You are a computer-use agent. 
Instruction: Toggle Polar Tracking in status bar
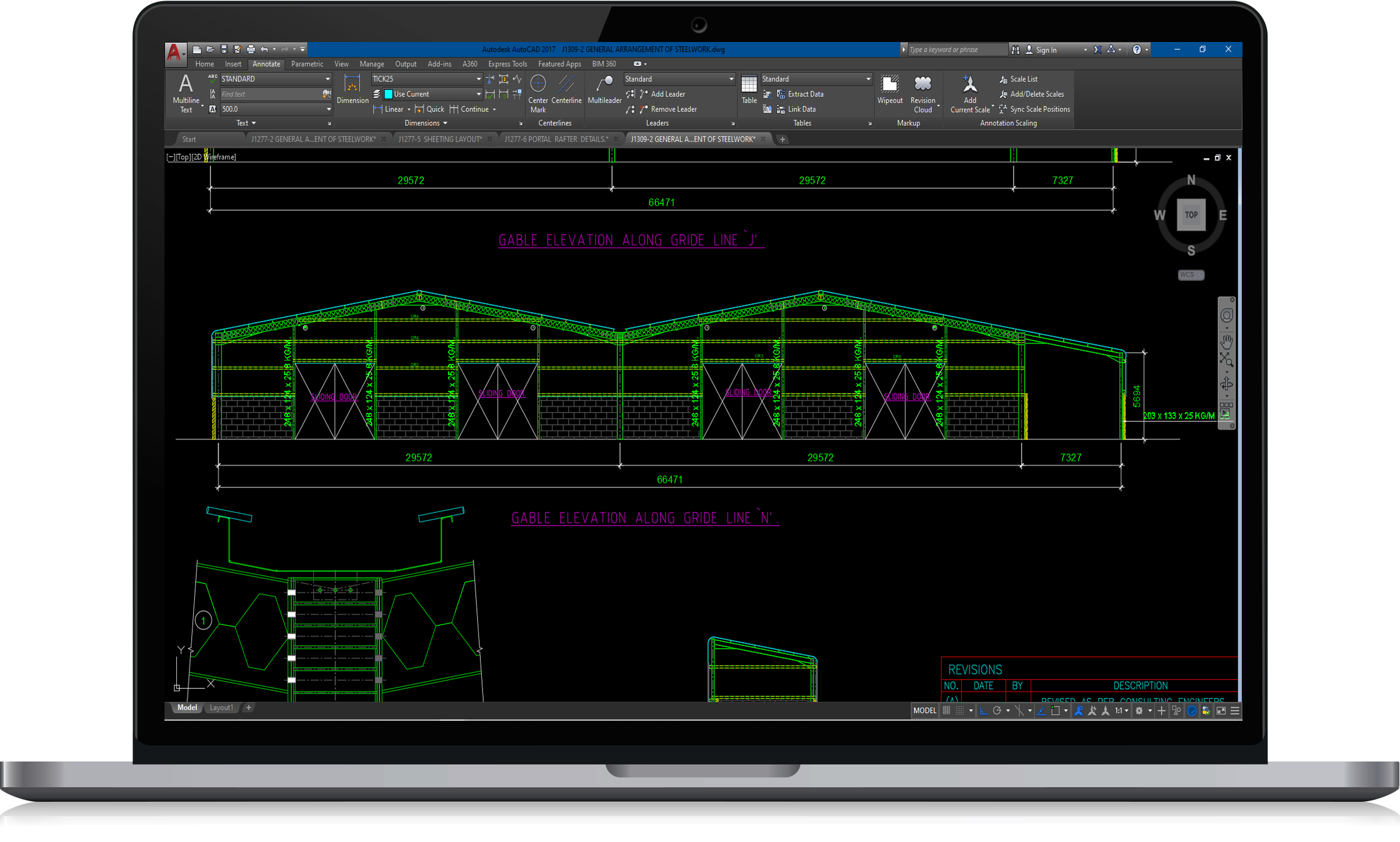click(x=997, y=710)
